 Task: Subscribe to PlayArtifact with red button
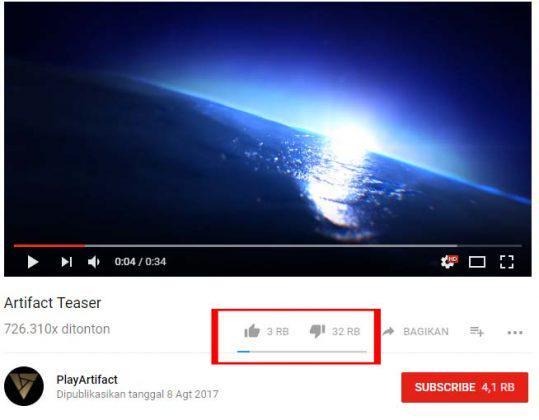point(464,387)
